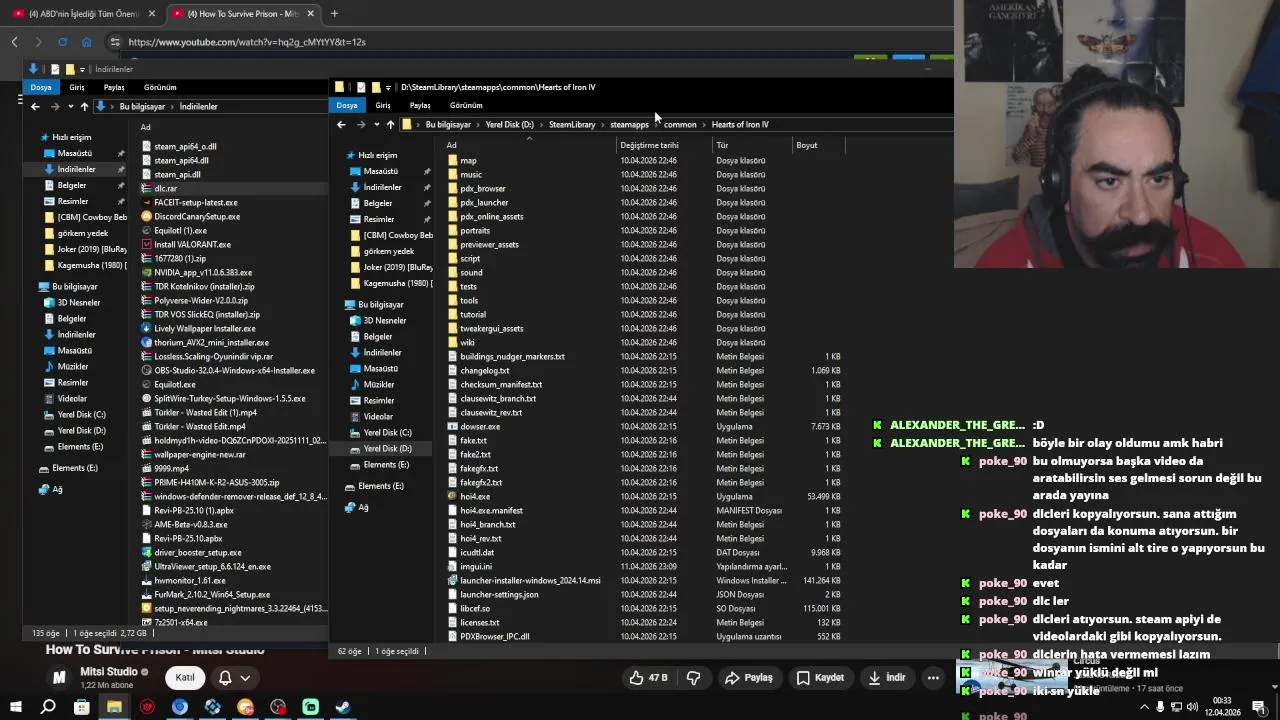1280x720 pixels.
Task: Click the YouTube like button showing 47 B
Action: (x=647, y=677)
